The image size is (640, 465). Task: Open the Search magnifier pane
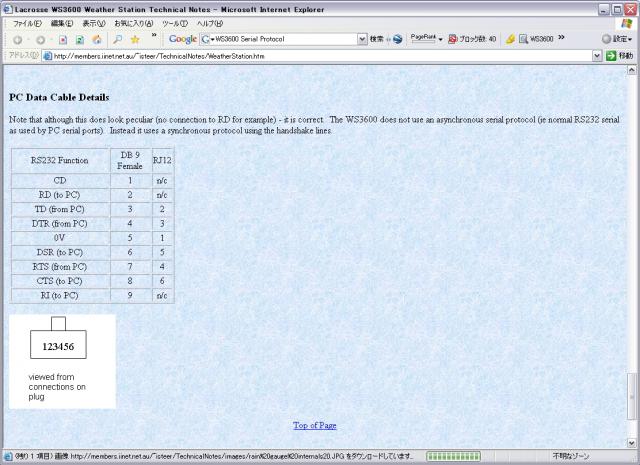pyautogui.click(x=118, y=40)
